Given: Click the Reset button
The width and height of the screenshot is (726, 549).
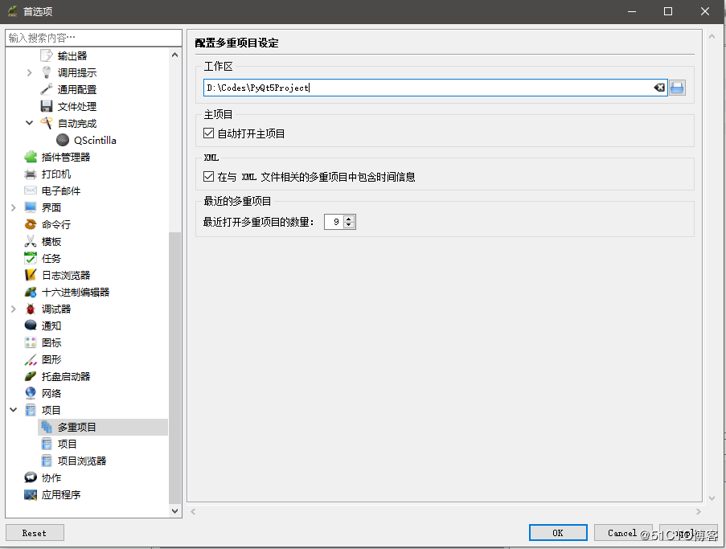Looking at the screenshot, I should click(34, 533).
